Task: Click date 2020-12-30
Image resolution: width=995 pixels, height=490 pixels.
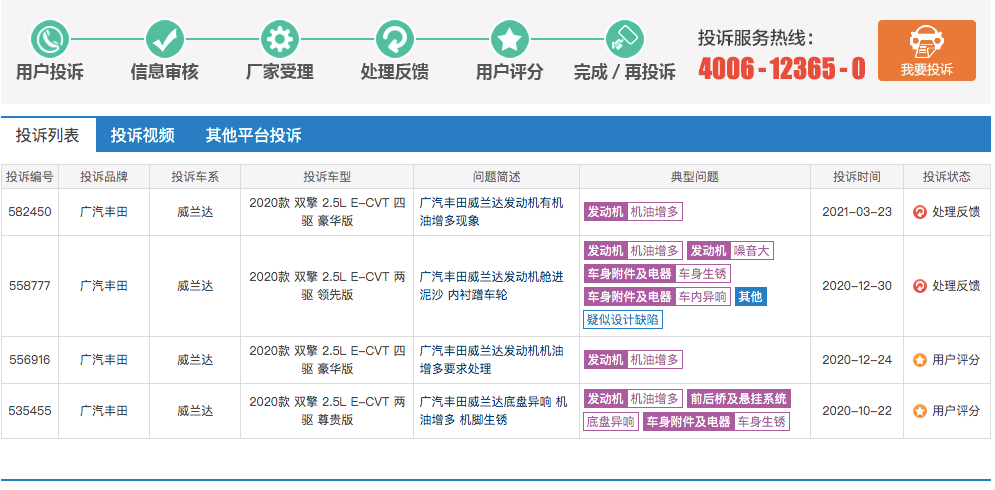Action: click(857, 286)
